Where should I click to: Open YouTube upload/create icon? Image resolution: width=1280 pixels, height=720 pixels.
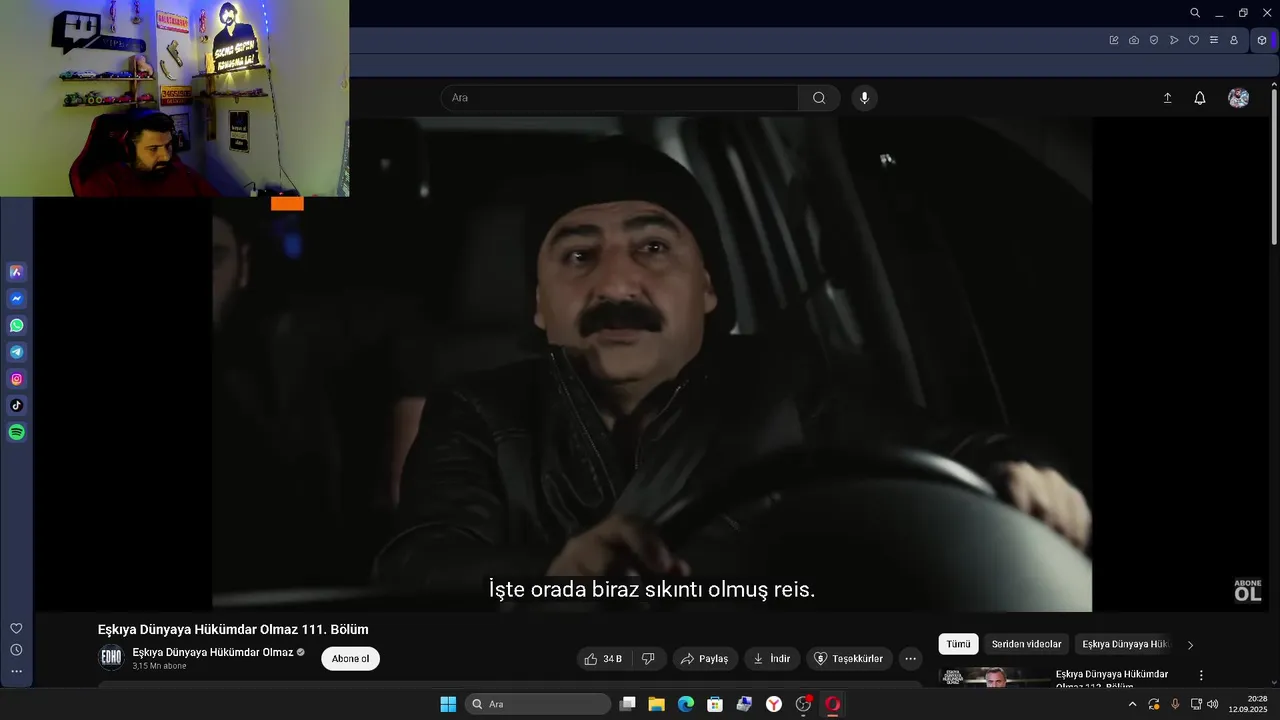1167,98
